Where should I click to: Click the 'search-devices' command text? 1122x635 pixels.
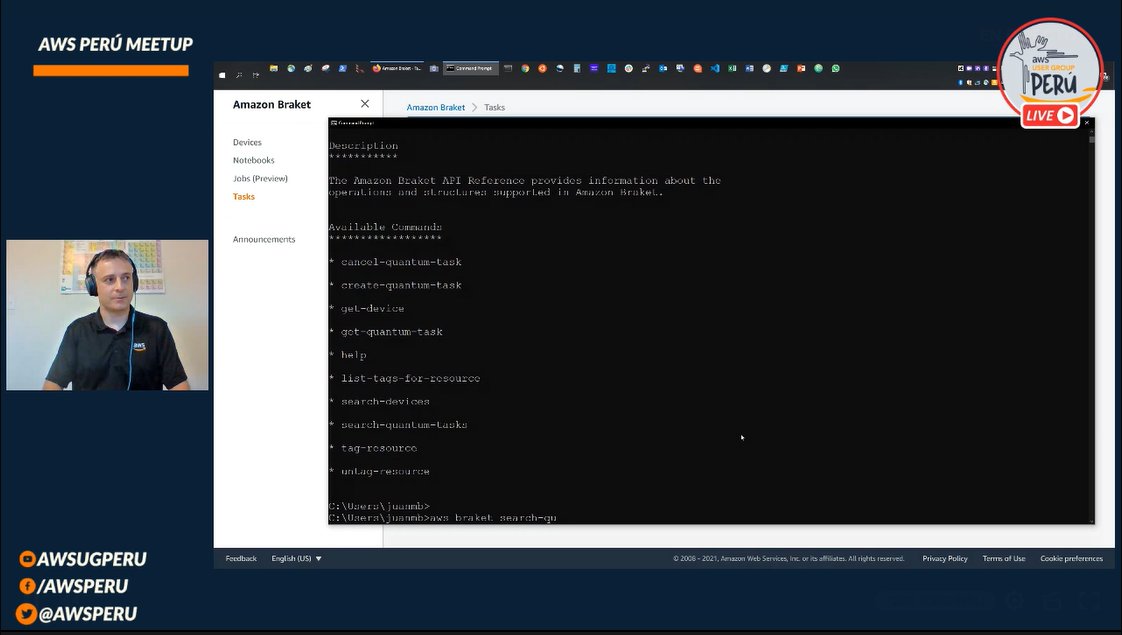385,402
